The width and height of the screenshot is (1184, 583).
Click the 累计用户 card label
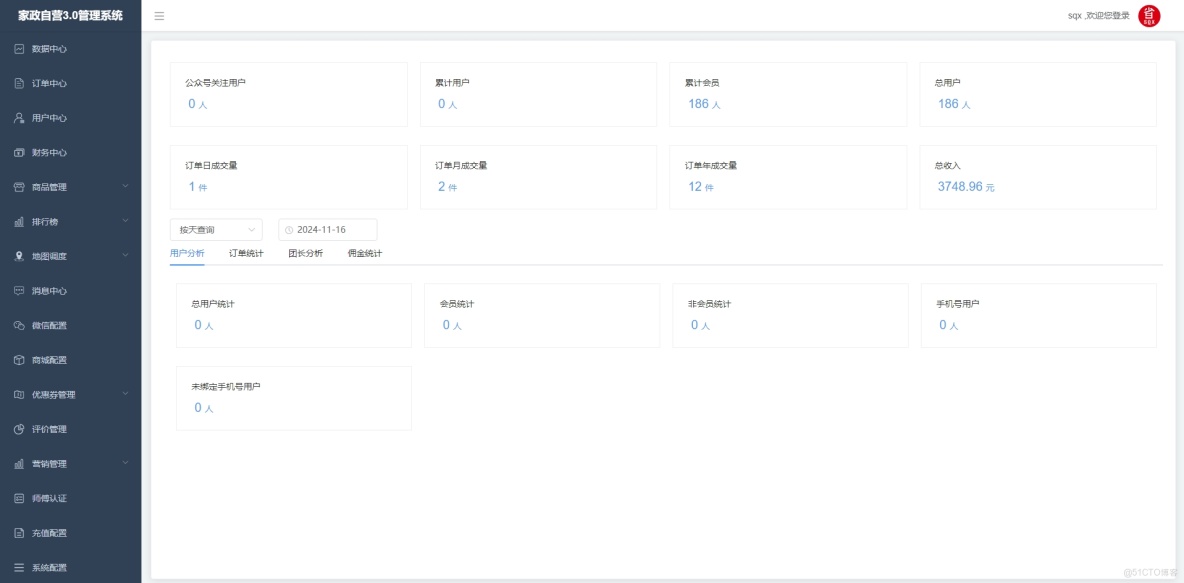point(452,83)
